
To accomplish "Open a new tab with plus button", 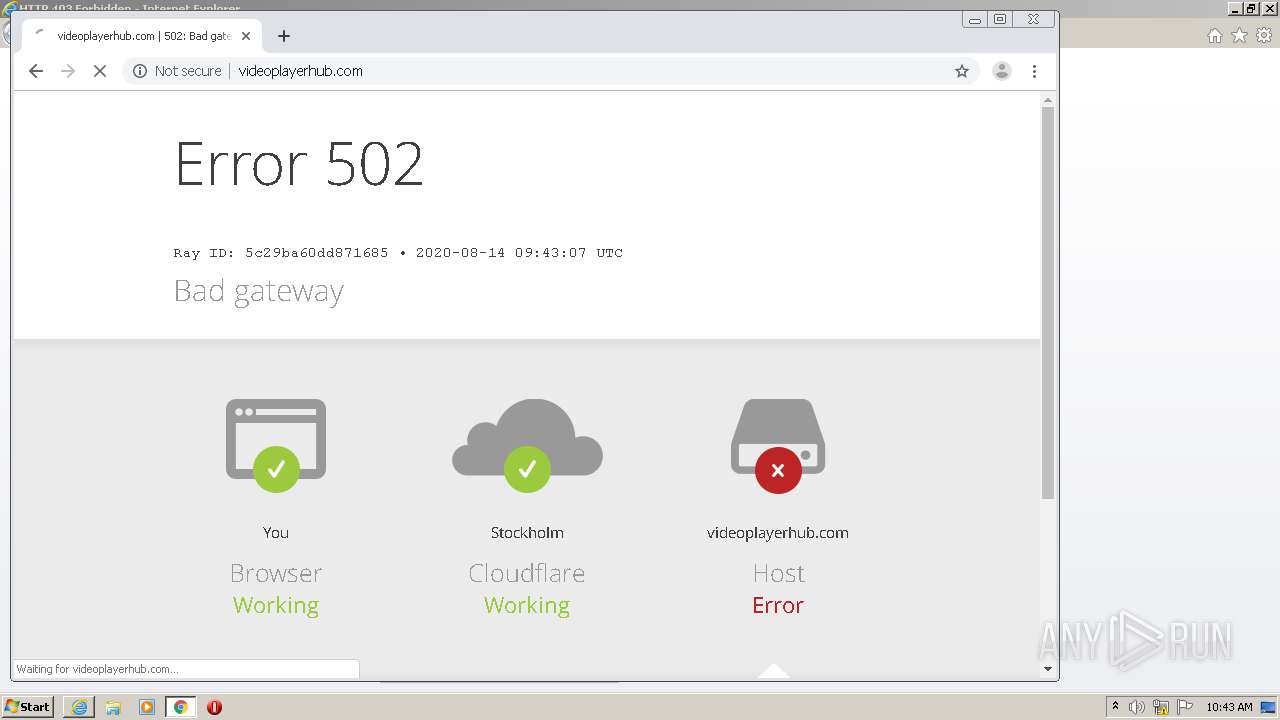I will point(284,36).
